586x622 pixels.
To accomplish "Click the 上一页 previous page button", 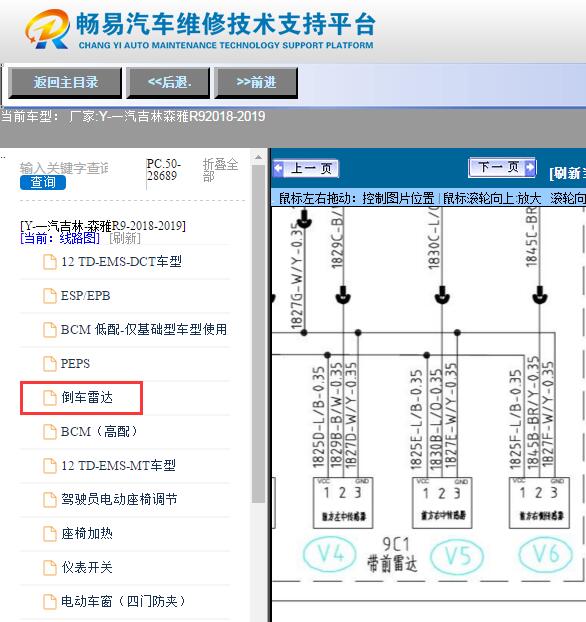I will pos(306,169).
